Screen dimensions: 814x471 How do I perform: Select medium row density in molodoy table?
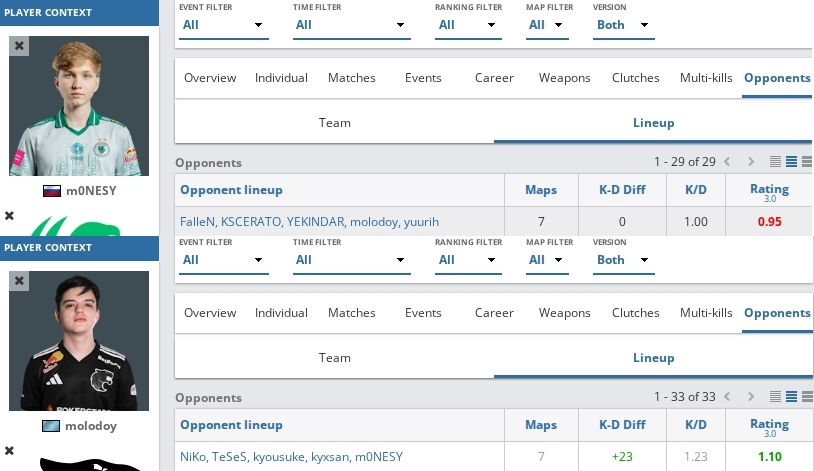pos(791,397)
